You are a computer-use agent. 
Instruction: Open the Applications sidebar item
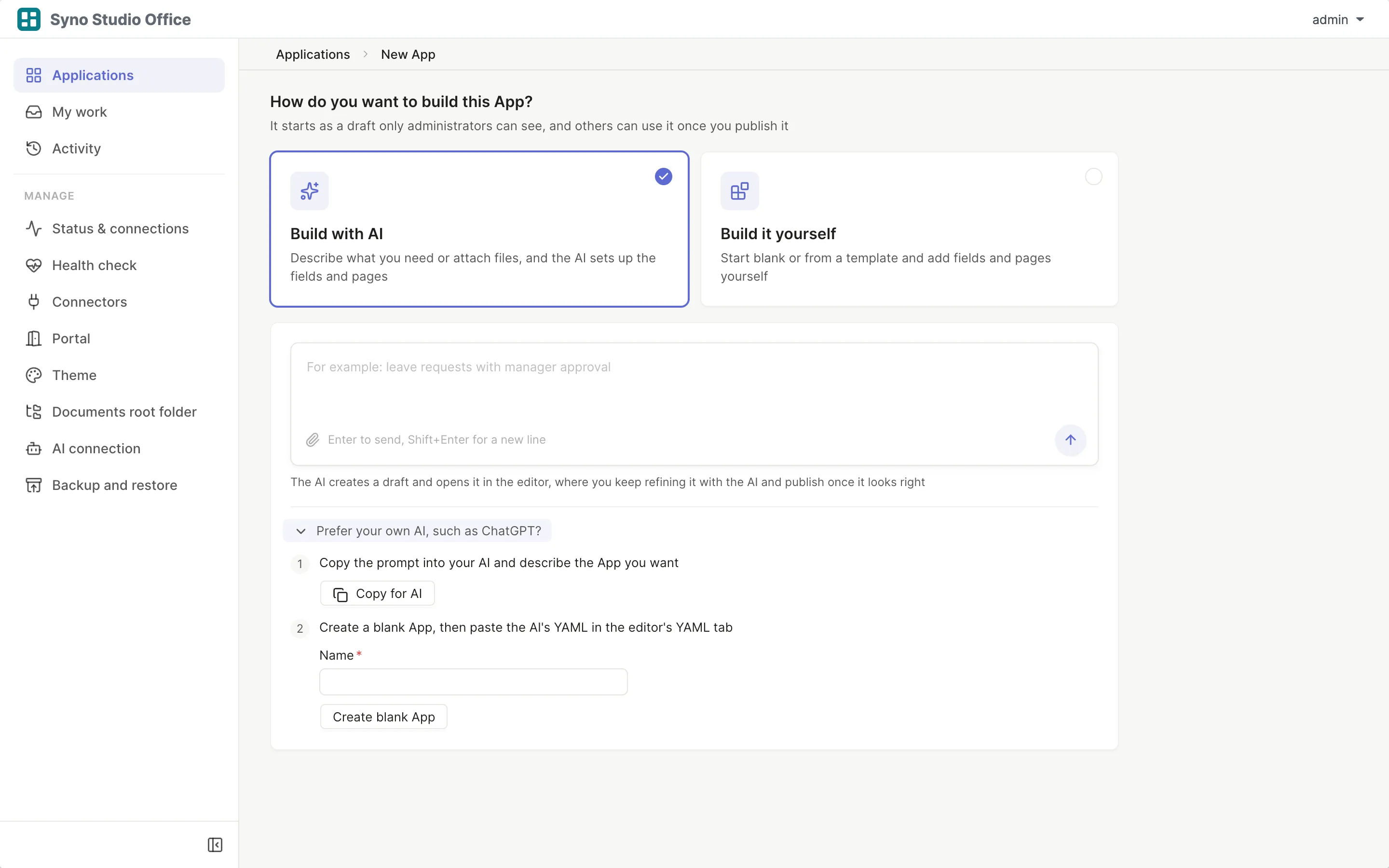(119, 75)
